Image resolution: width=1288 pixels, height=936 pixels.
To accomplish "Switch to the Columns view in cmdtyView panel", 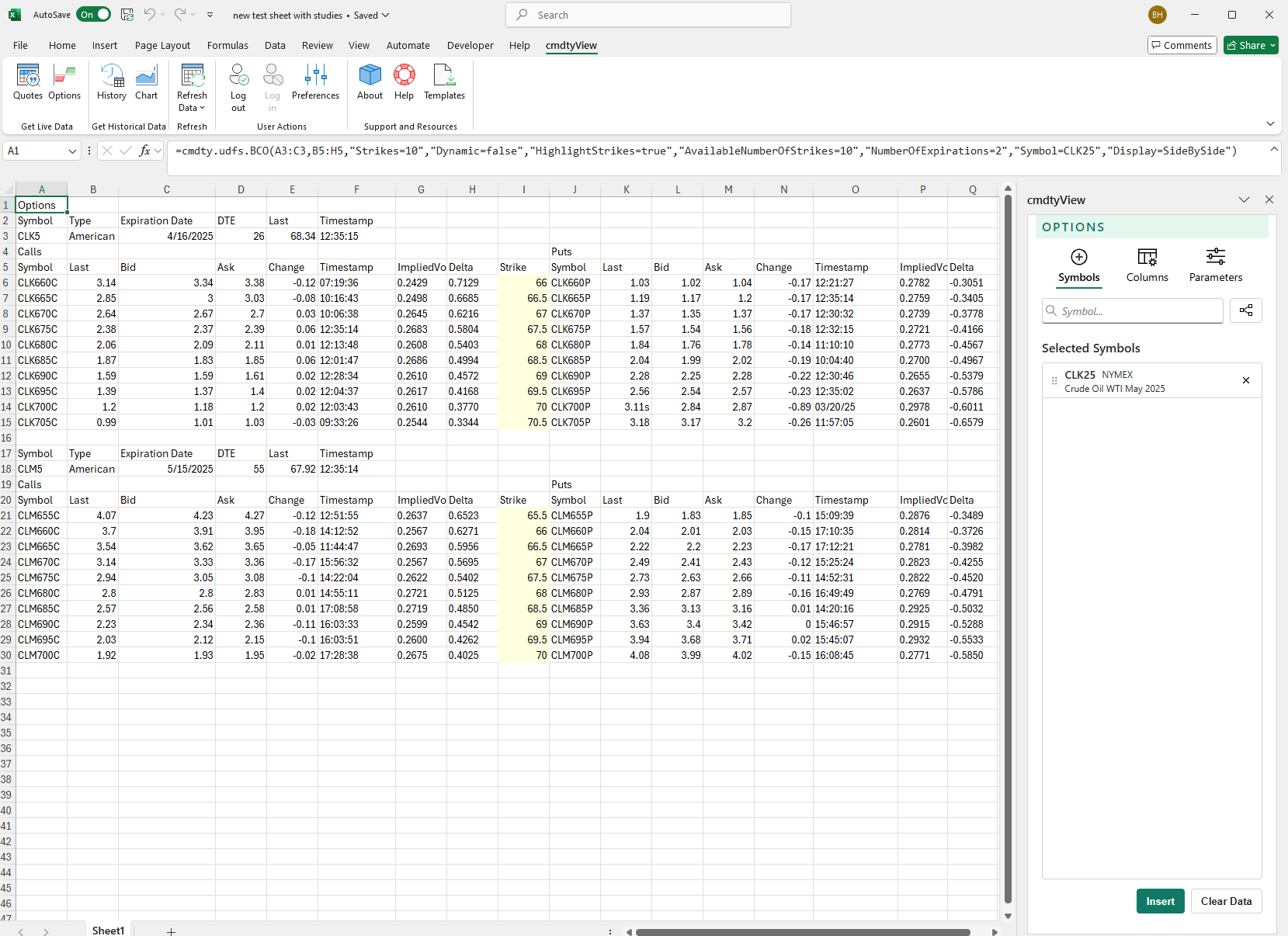I will pos(1147,265).
